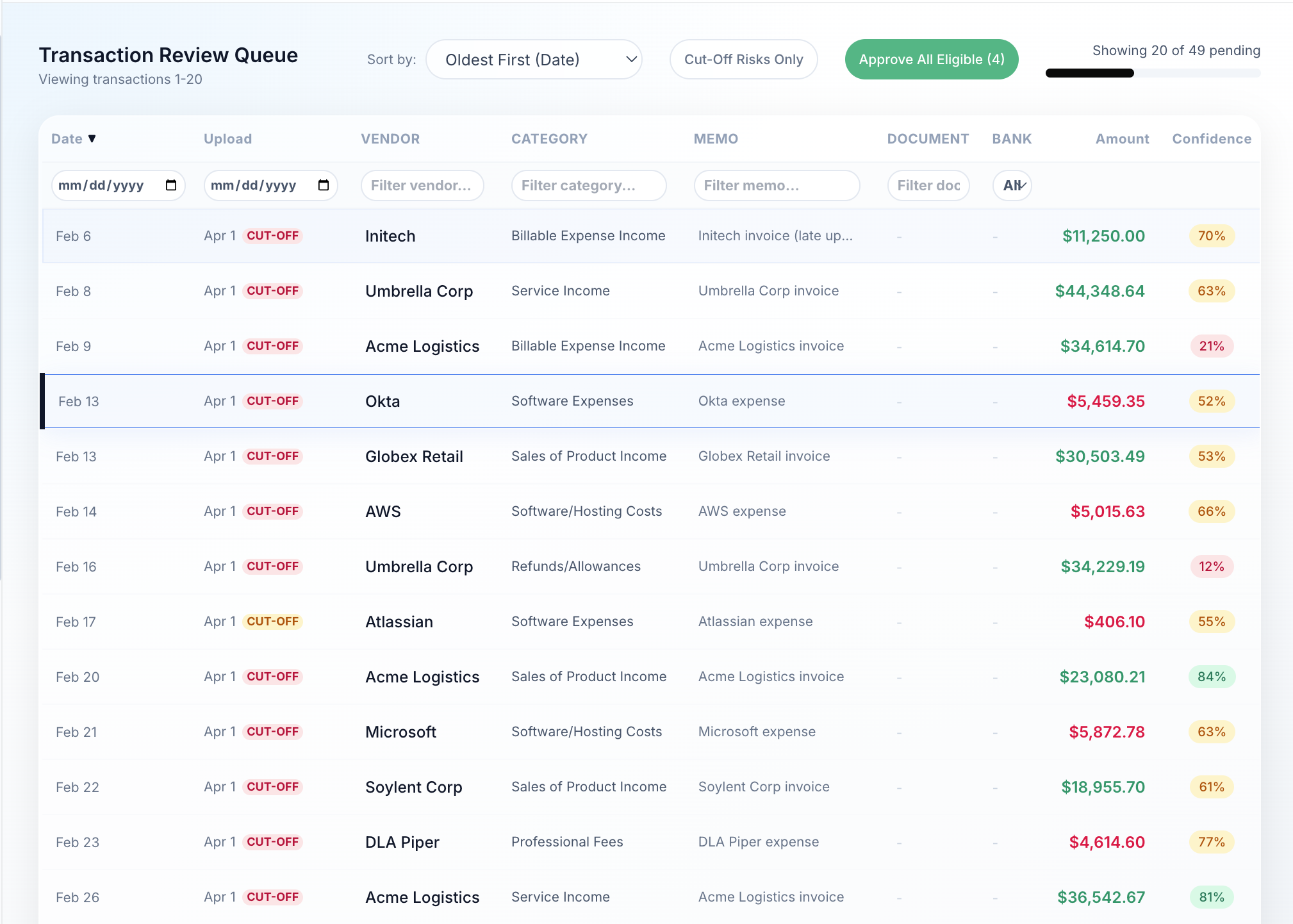The height and width of the screenshot is (924, 1293).
Task: Toggle Date column sort arrow
Action: point(92,138)
